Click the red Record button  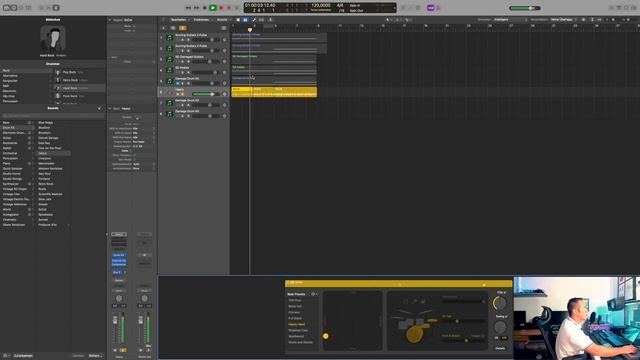coord(221,8)
